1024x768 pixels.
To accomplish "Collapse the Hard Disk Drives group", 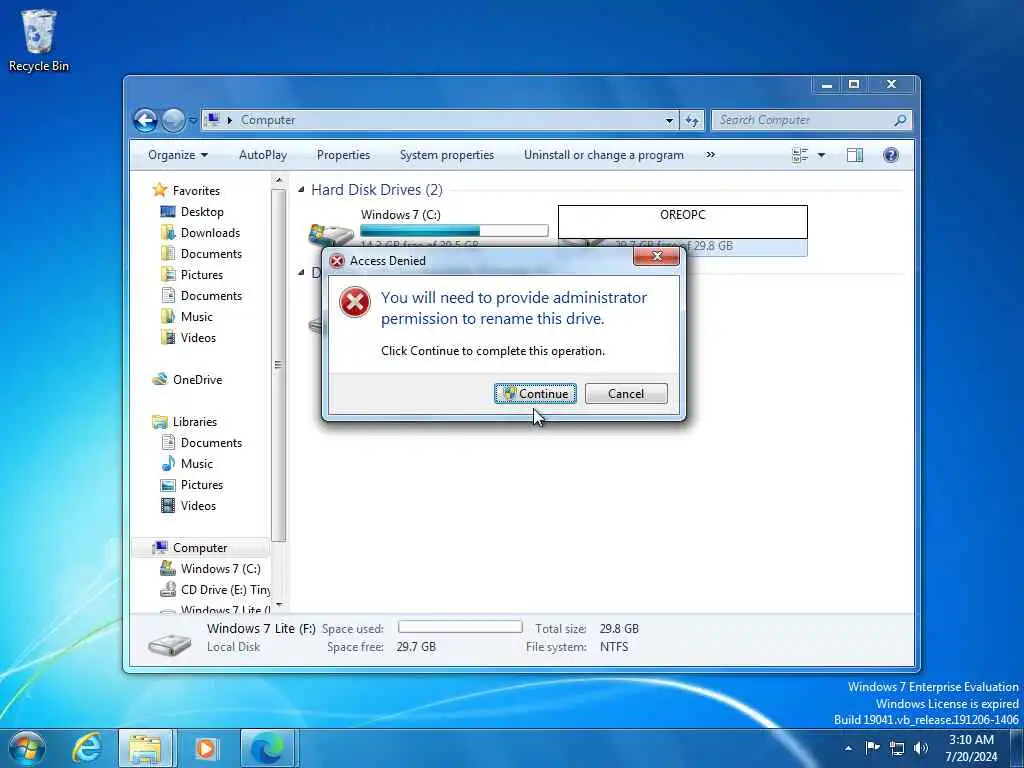I will coord(301,190).
